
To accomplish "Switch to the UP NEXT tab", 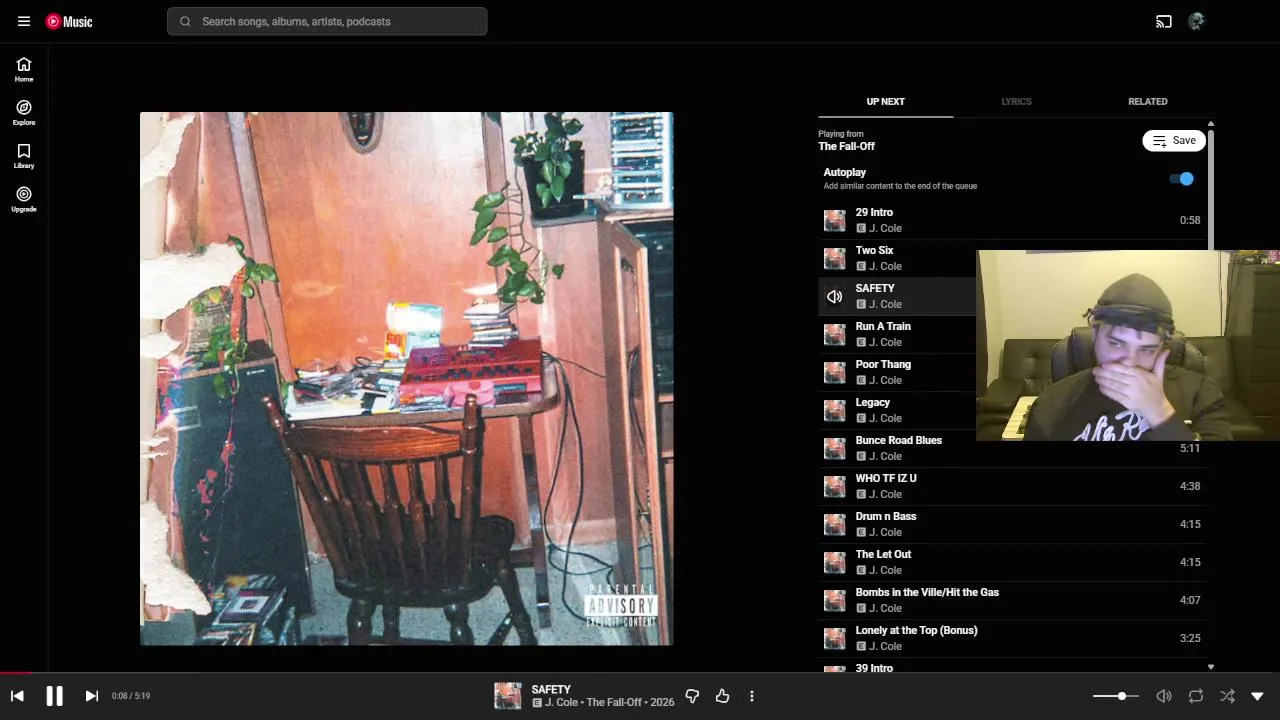I will pos(885,101).
